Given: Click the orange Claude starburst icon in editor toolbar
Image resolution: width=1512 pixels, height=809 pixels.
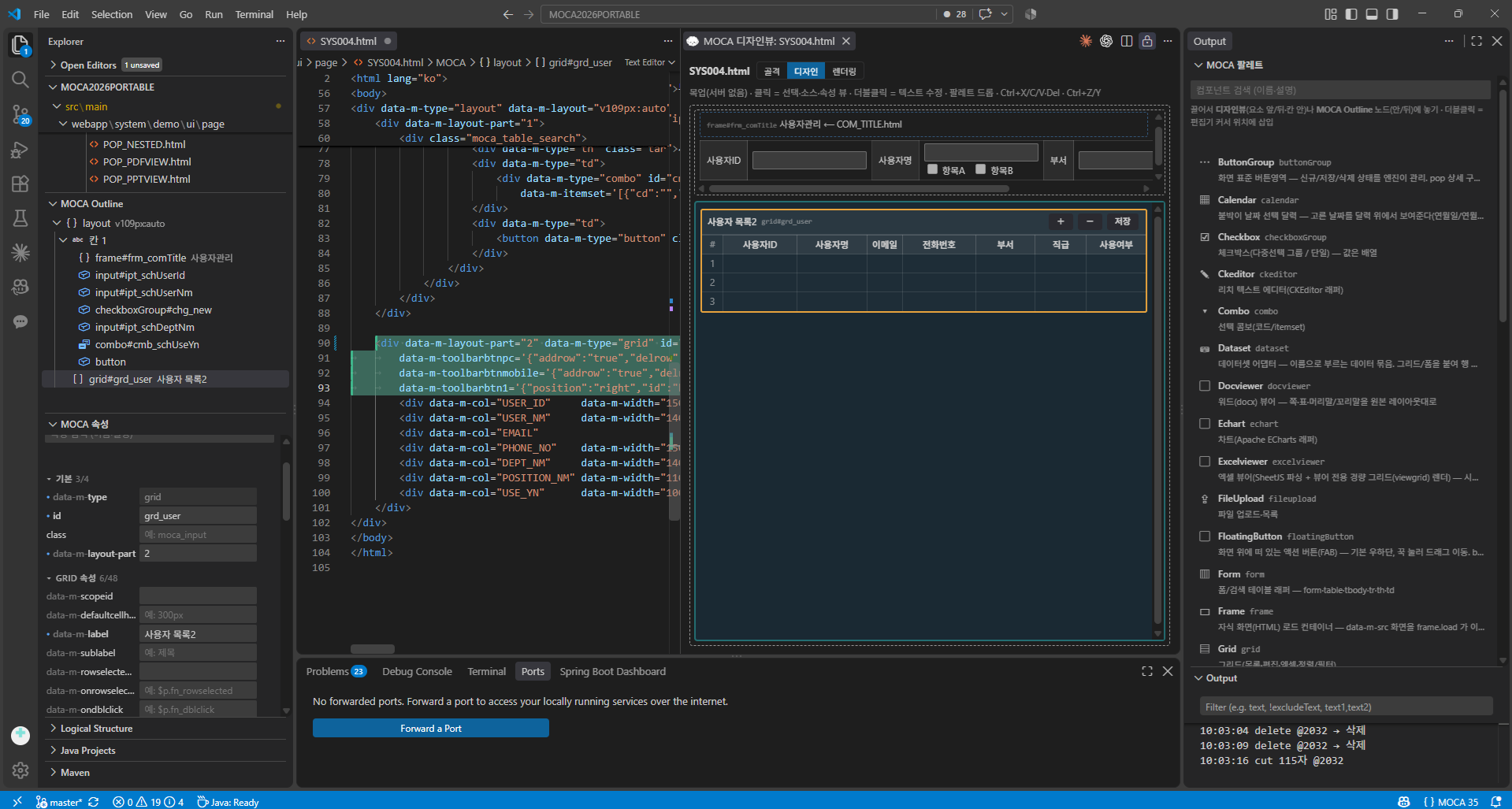Looking at the screenshot, I should (1086, 41).
